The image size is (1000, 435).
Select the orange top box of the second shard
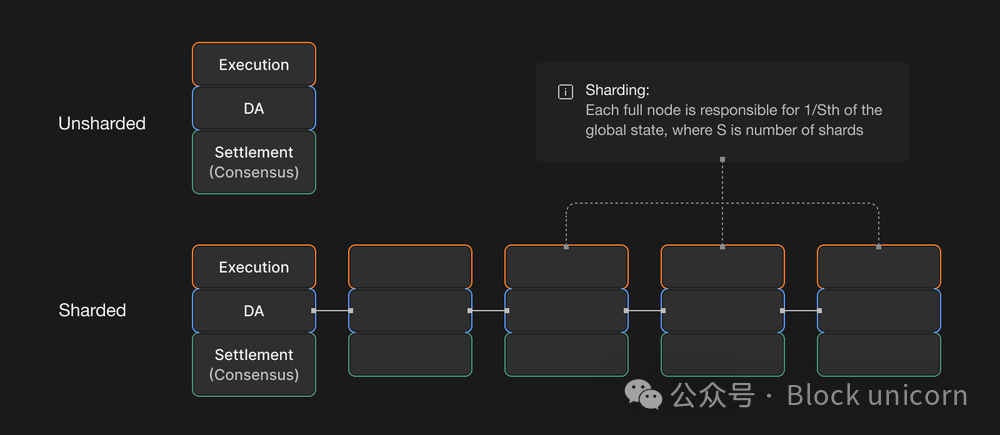(x=410, y=267)
